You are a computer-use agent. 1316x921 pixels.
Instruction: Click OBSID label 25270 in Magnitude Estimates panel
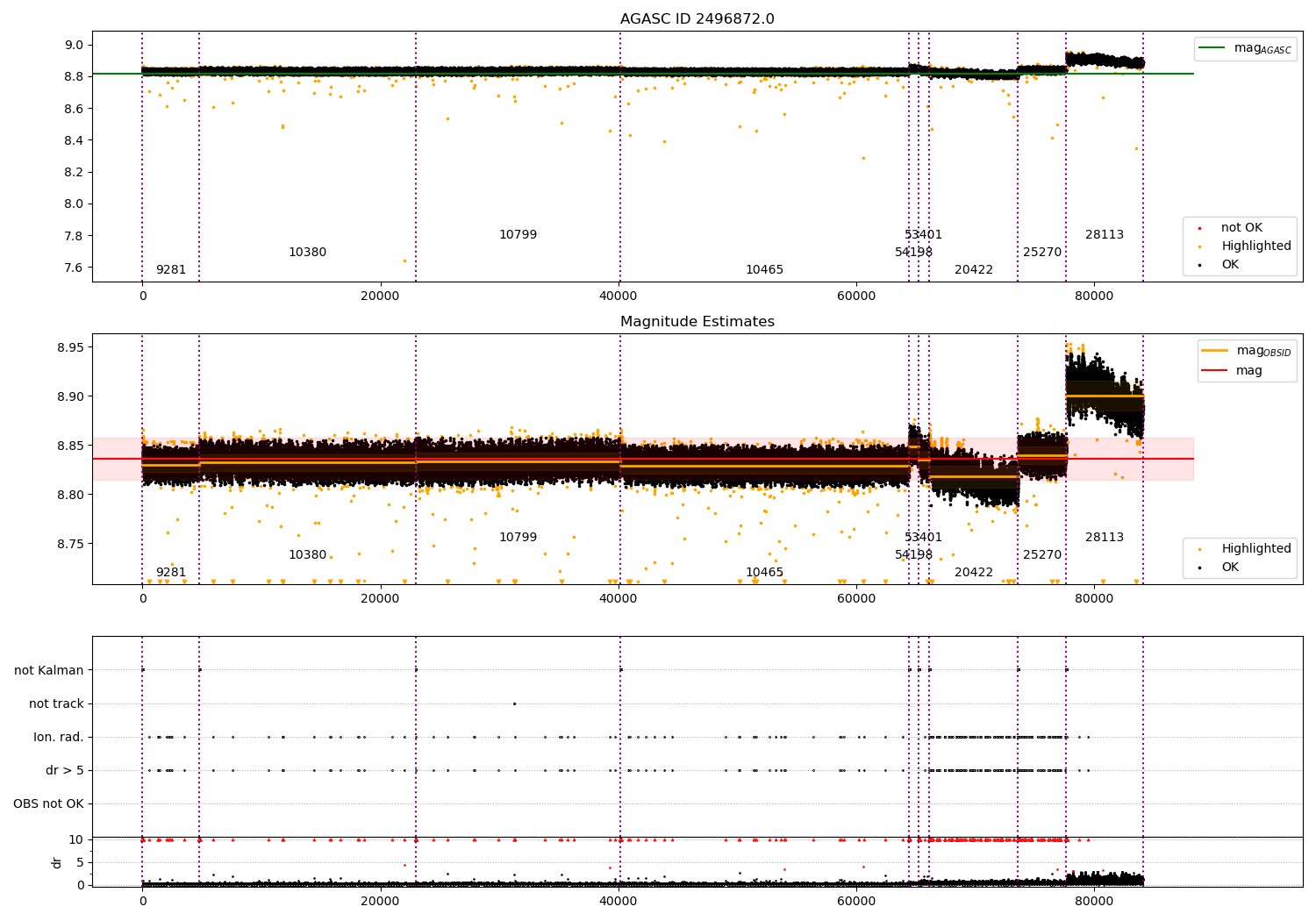1042,554
